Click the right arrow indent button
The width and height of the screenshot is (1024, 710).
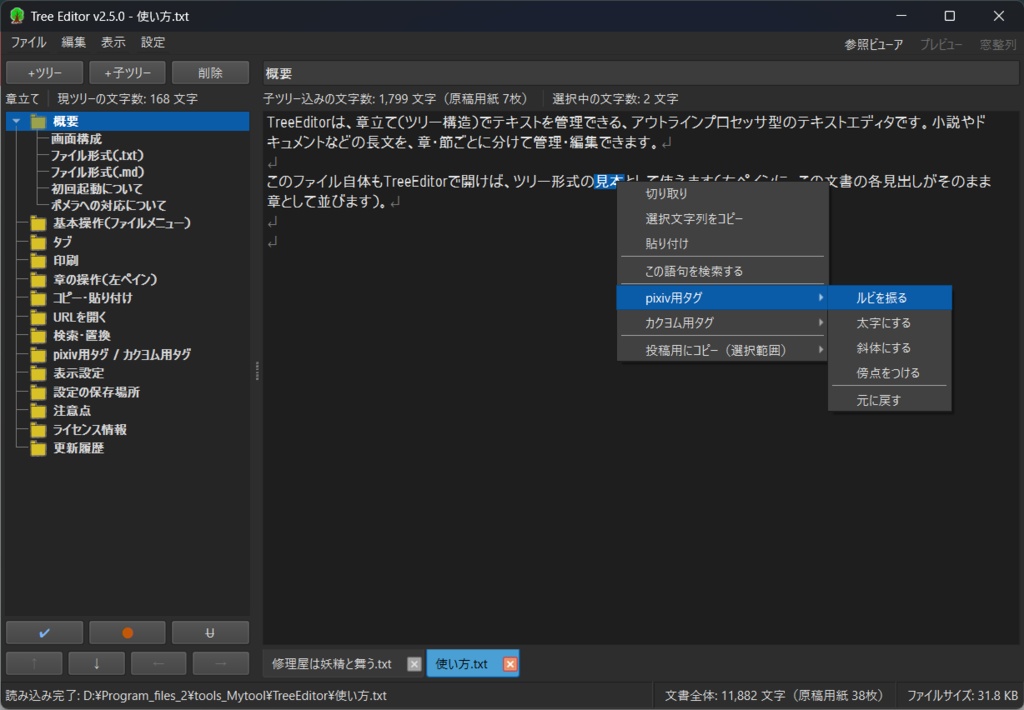[x=221, y=663]
